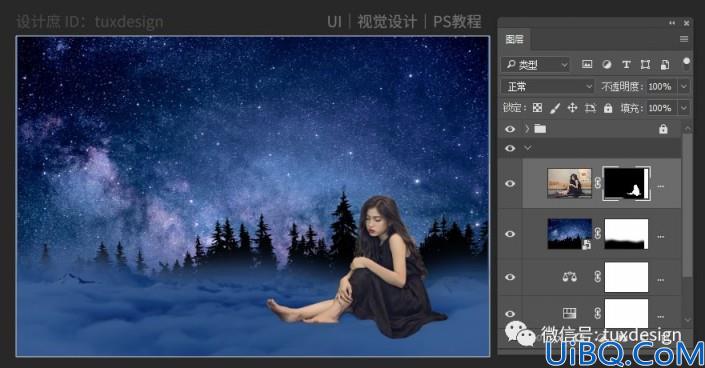The width and height of the screenshot is (705, 368).
Task: Click the lock all padlock icon
Action: (x=608, y=108)
